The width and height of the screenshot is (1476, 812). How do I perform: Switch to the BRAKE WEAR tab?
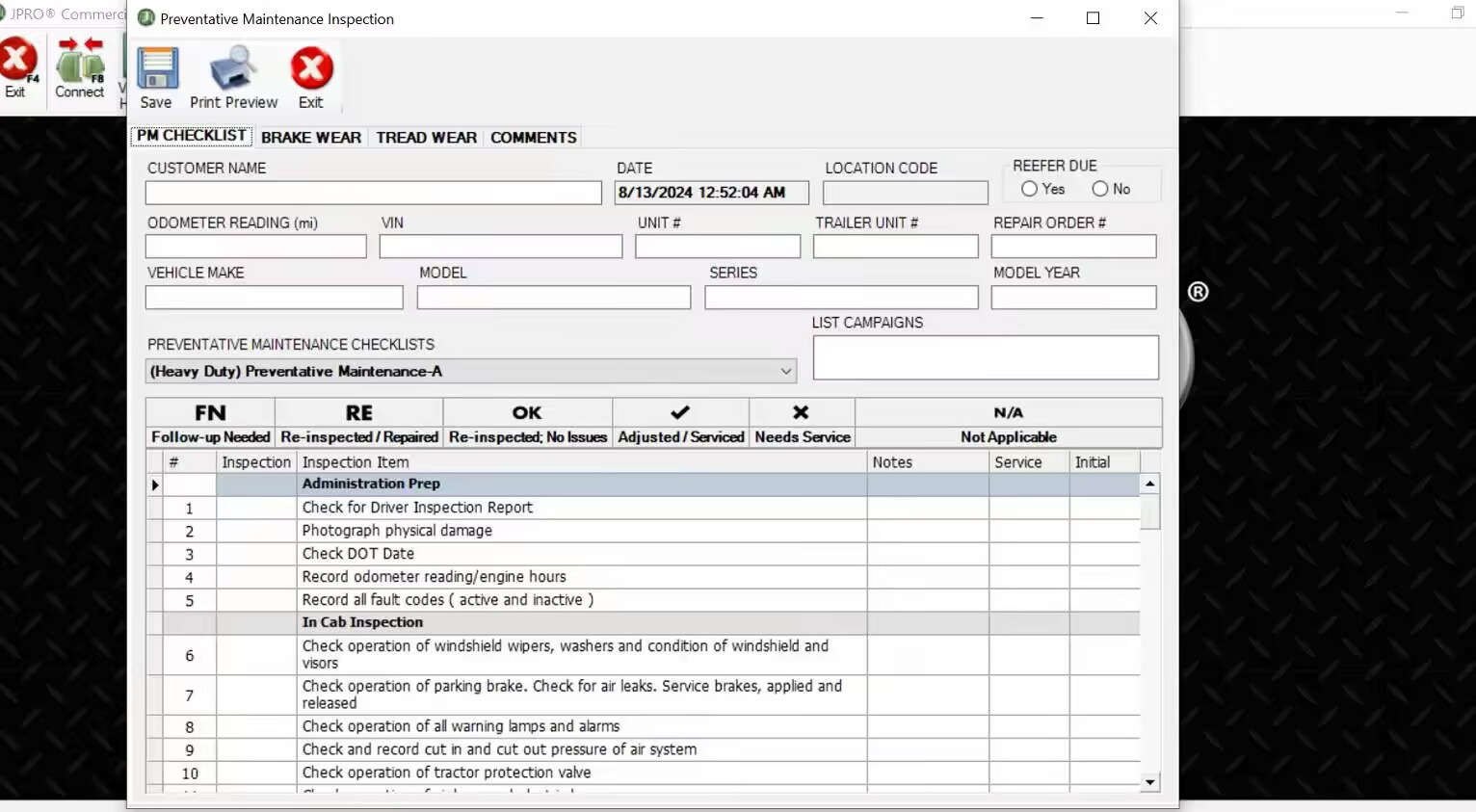coord(311,137)
